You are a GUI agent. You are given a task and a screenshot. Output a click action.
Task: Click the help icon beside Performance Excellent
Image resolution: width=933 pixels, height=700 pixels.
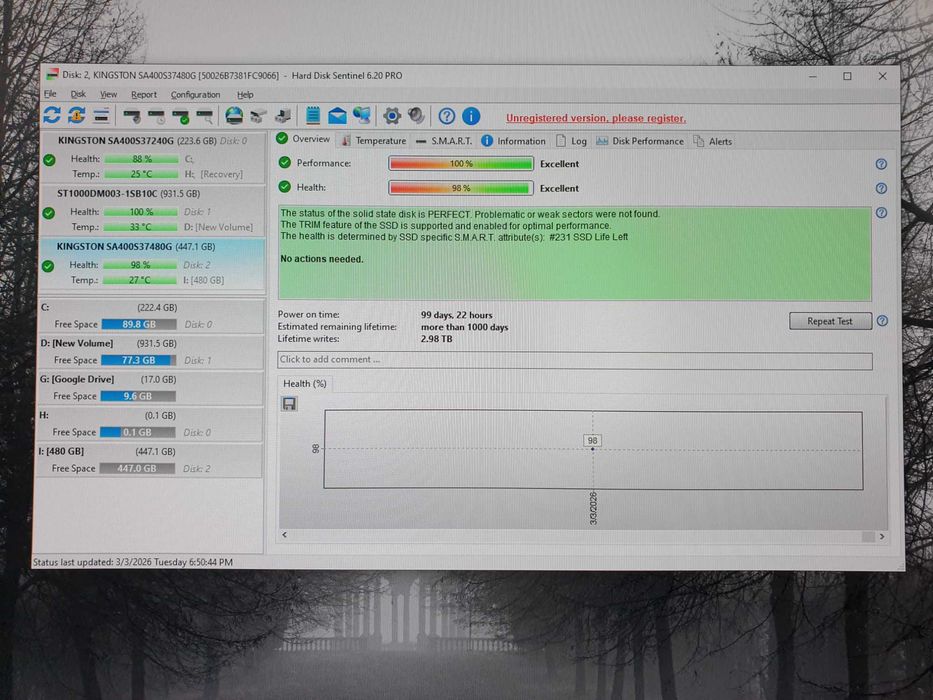(x=881, y=164)
